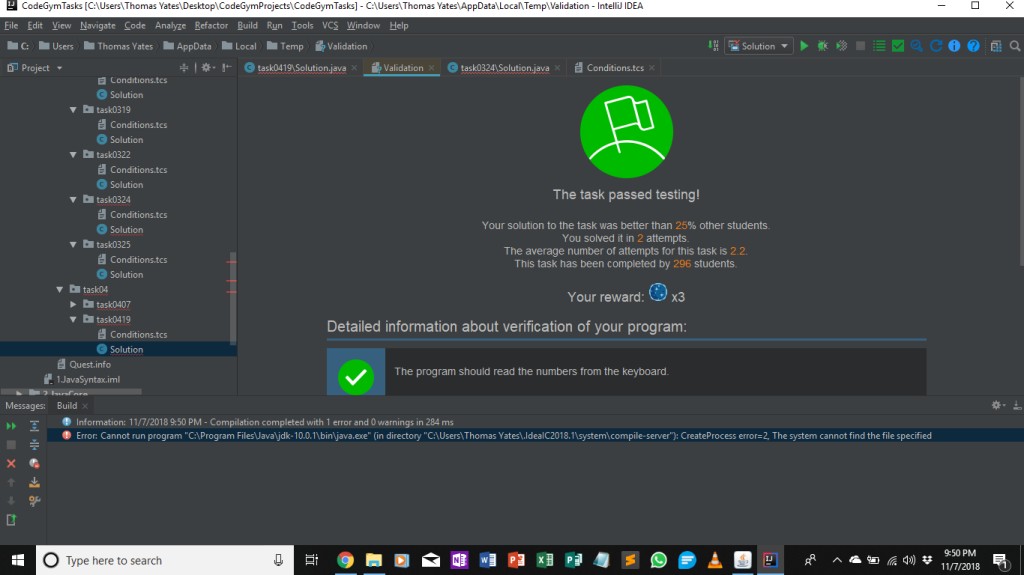Switch to the Conditions.tcs editor tab
The width and height of the screenshot is (1024, 575).
tap(614, 68)
